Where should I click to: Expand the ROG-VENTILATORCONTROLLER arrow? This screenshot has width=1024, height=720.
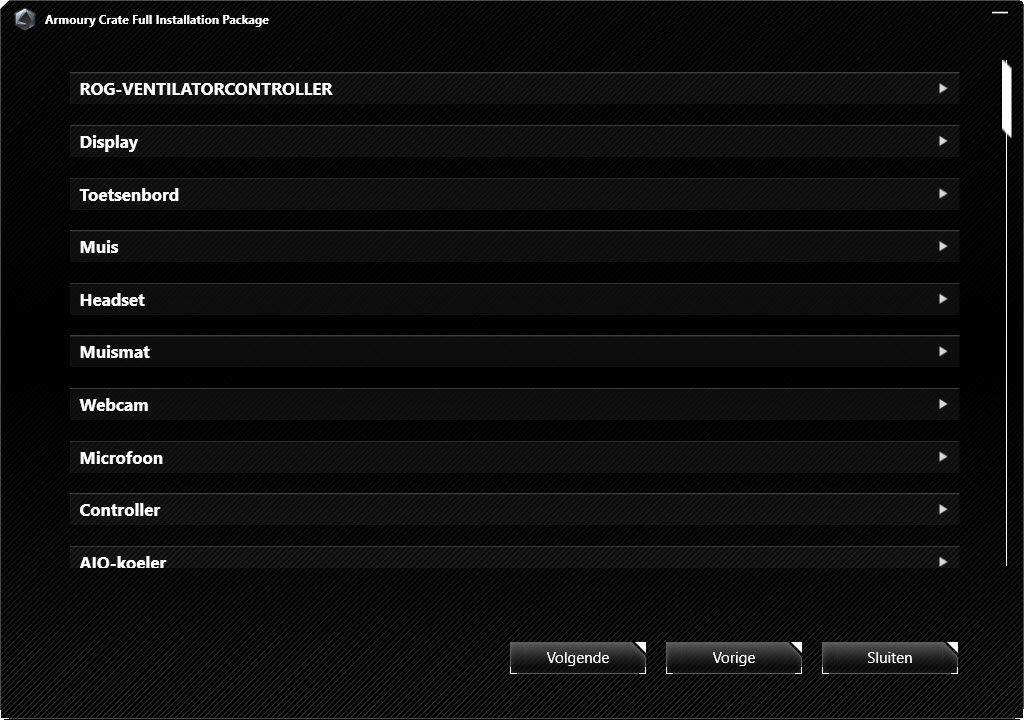(x=942, y=88)
